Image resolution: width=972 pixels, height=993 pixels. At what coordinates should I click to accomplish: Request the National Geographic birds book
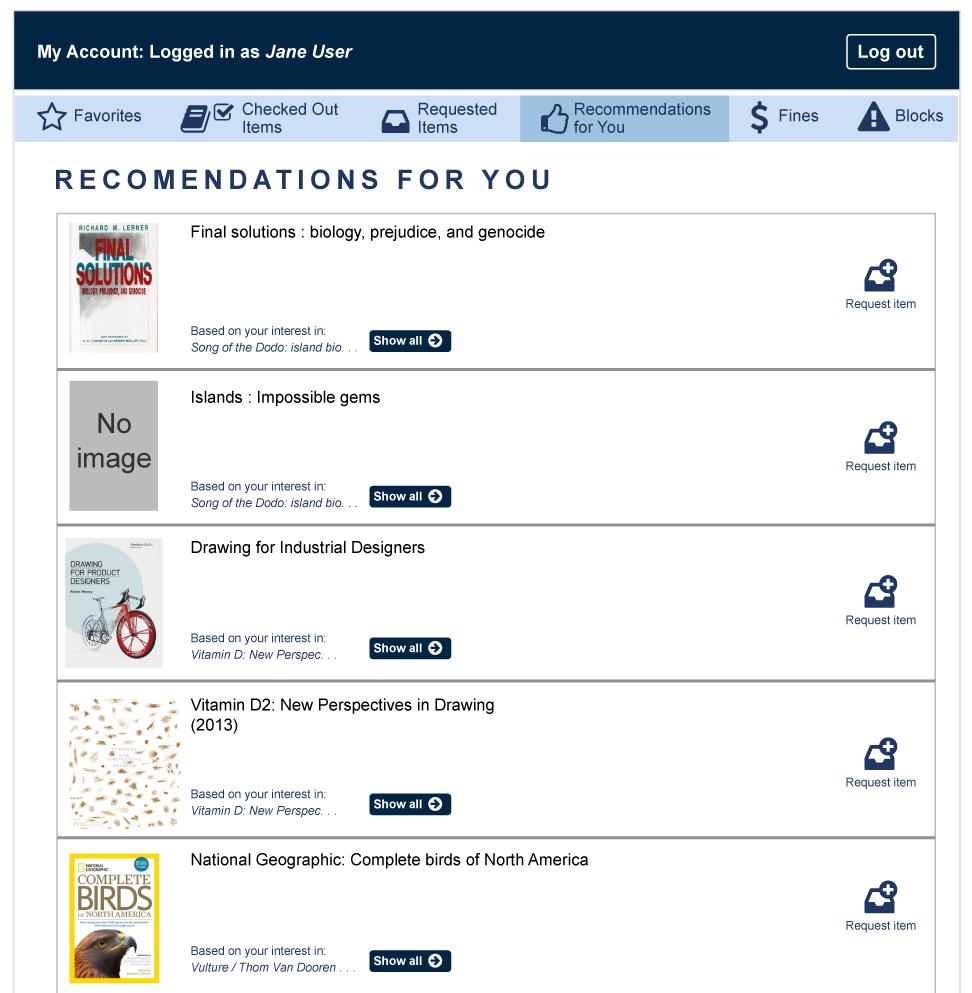[x=880, y=906]
